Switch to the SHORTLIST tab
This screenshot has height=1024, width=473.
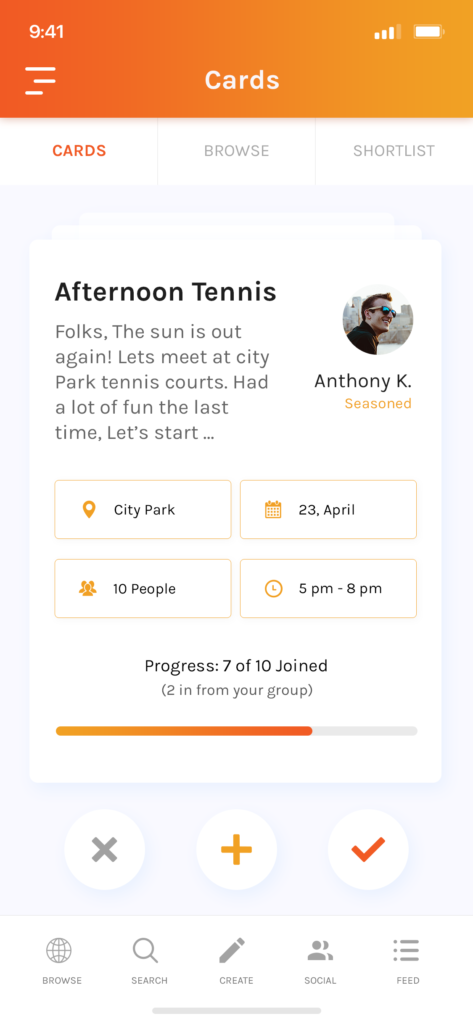pyautogui.click(x=394, y=151)
